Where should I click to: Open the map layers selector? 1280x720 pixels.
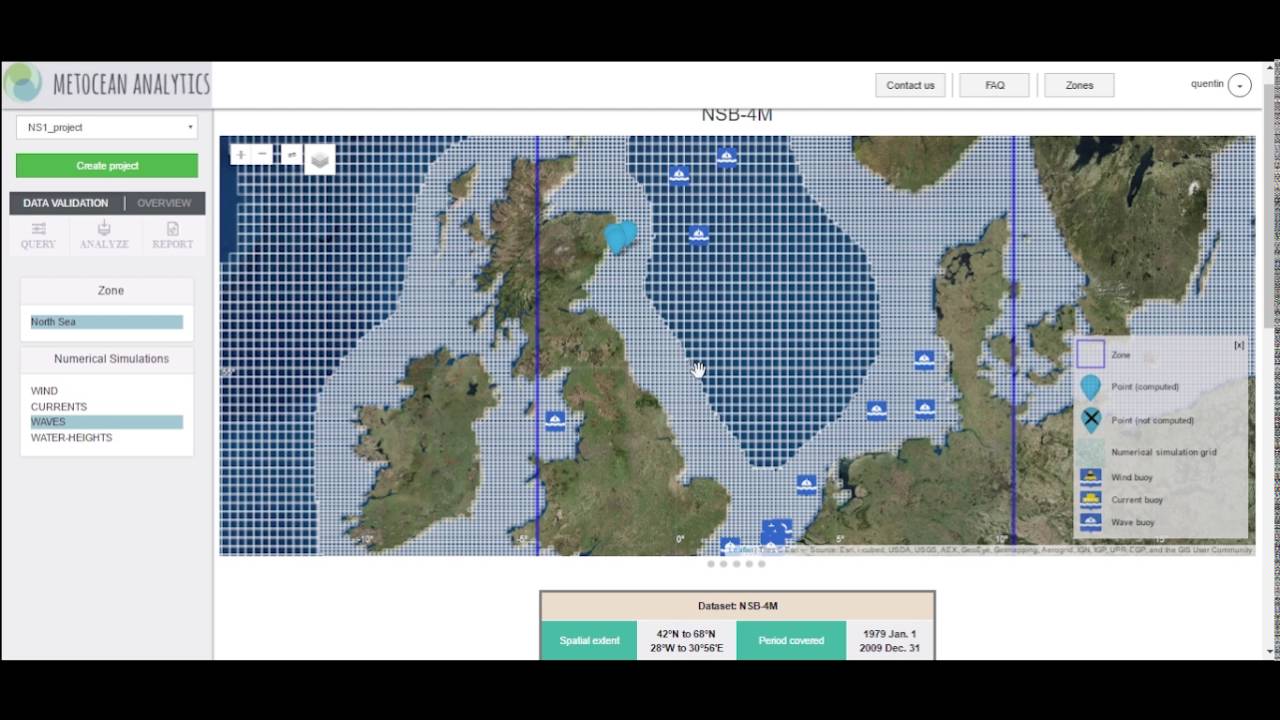coord(319,159)
